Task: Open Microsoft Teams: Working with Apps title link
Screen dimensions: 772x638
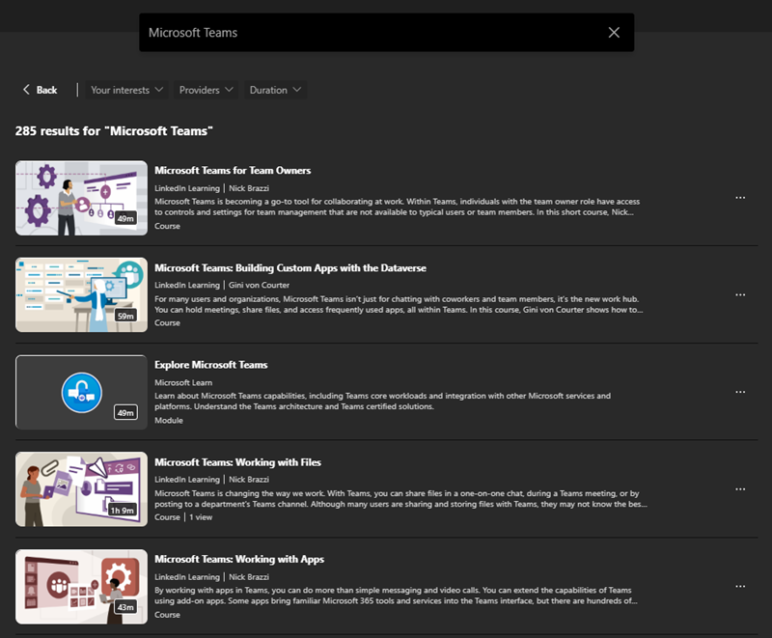Action: coord(239,559)
